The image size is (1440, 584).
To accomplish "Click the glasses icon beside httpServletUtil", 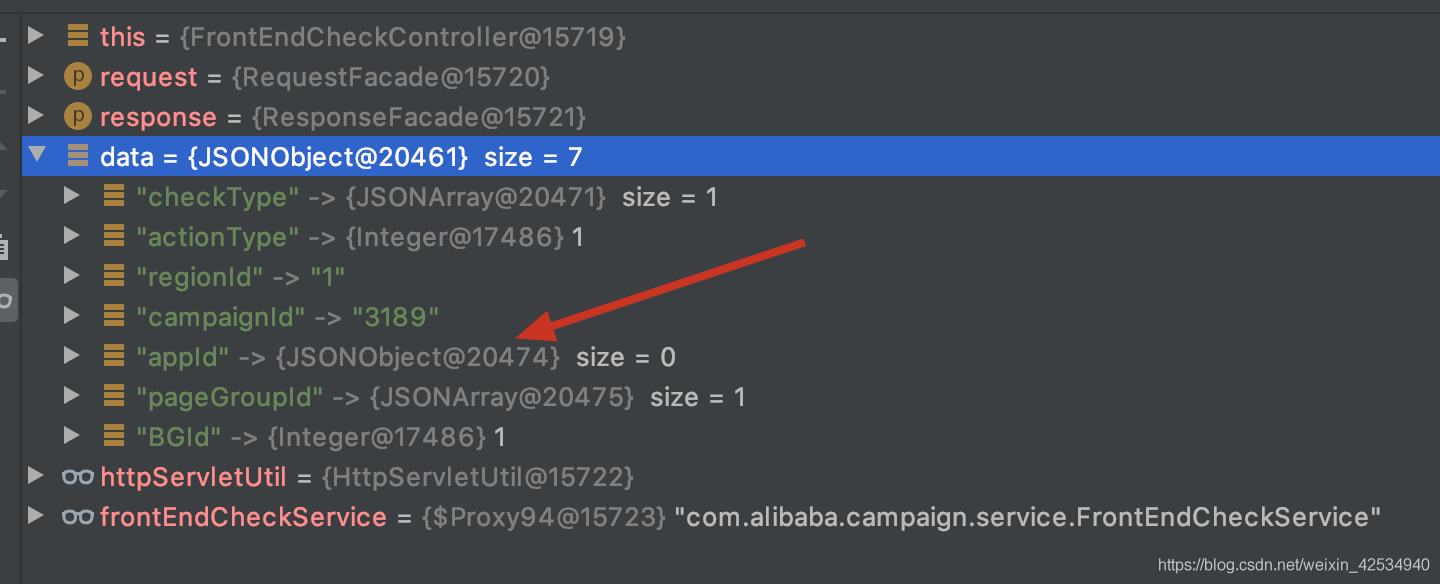I will (77, 477).
